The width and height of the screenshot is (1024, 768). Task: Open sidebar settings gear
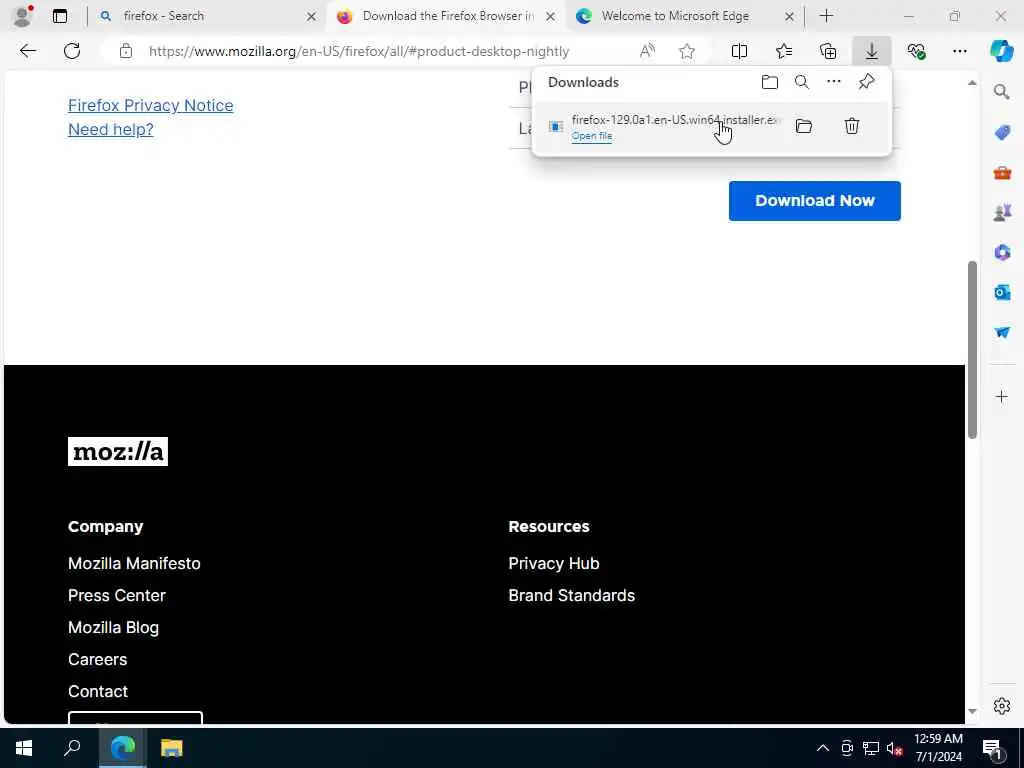click(1002, 706)
